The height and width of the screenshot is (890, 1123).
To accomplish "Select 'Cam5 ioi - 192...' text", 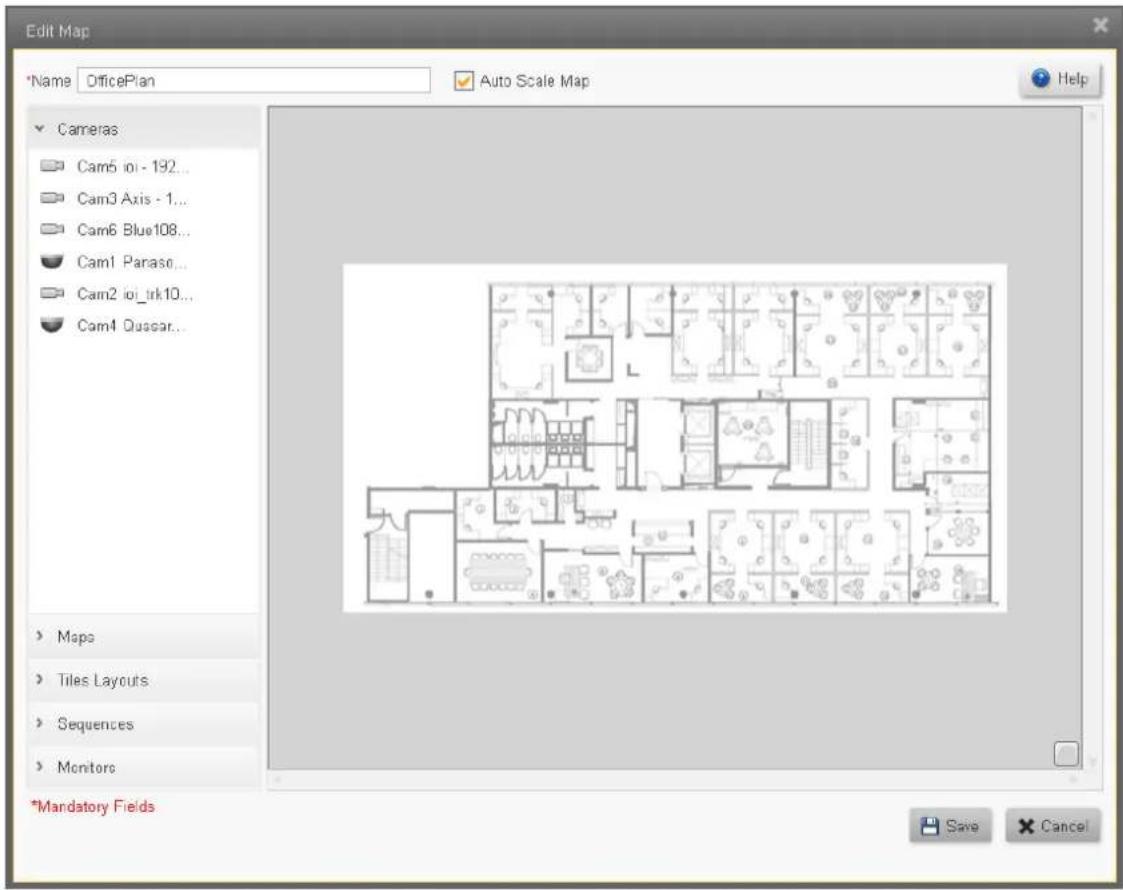I will click(133, 166).
